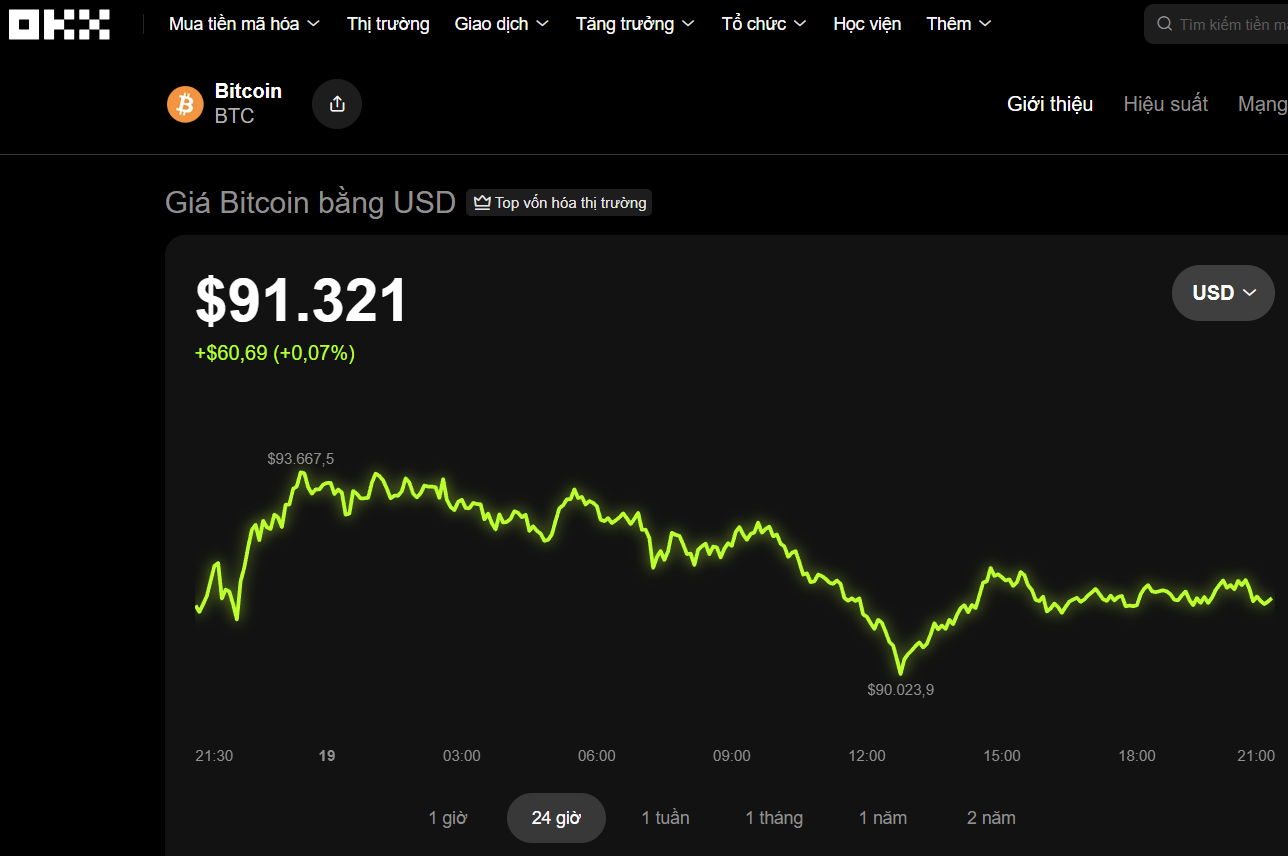Screen dimensions: 1288x856
Task: Switch to the Hiệu suất tab
Action: (1165, 104)
